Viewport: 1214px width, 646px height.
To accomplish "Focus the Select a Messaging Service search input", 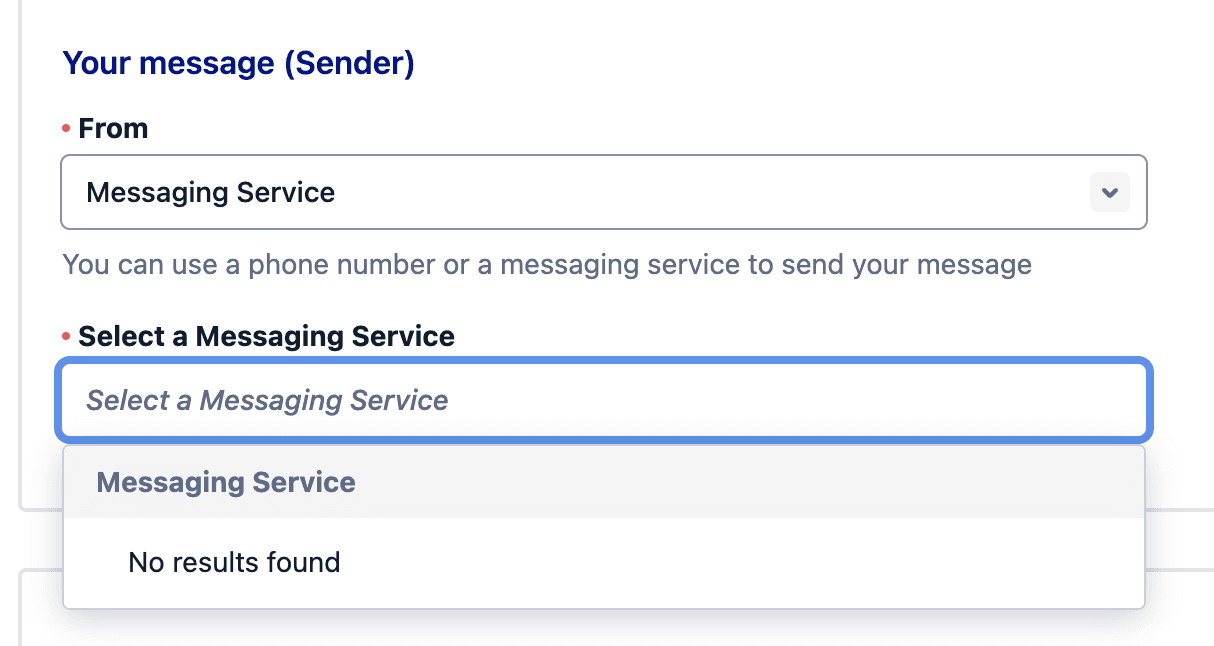I will [600, 400].
